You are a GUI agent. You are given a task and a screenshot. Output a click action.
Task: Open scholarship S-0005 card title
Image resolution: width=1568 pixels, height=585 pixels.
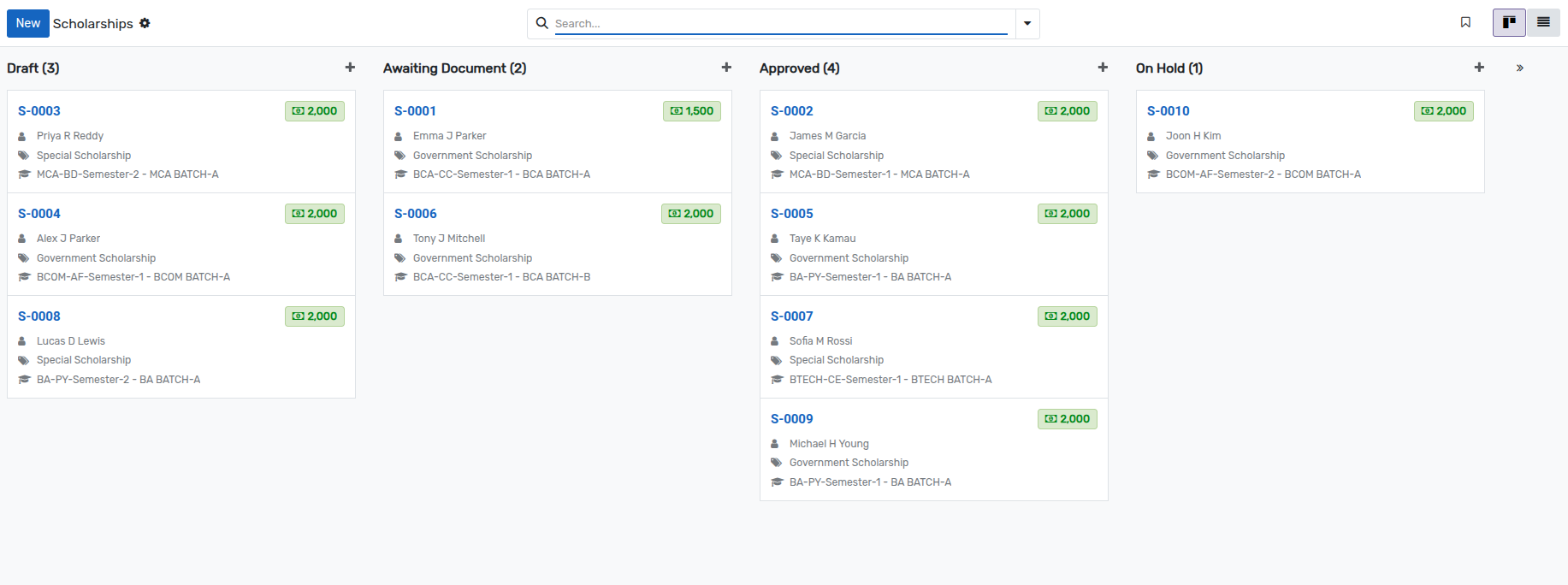point(792,214)
